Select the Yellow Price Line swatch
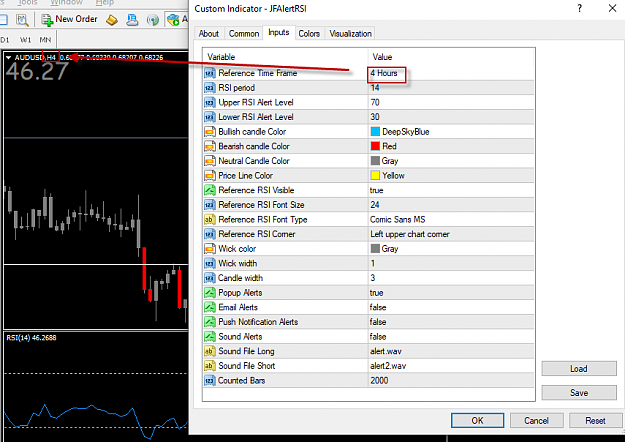This screenshot has width=625, height=442. [375, 175]
